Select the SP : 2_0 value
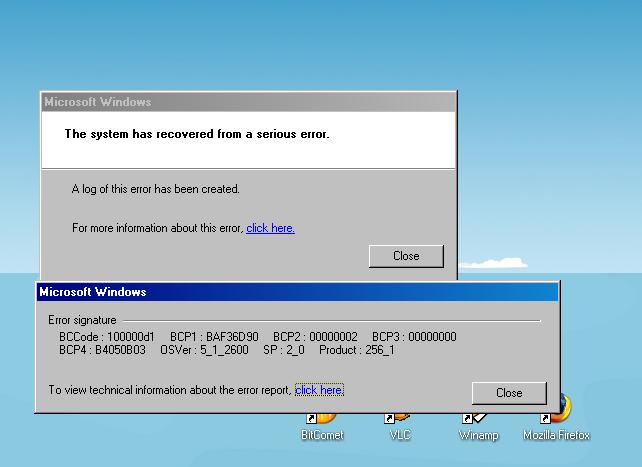 point(284,350)
